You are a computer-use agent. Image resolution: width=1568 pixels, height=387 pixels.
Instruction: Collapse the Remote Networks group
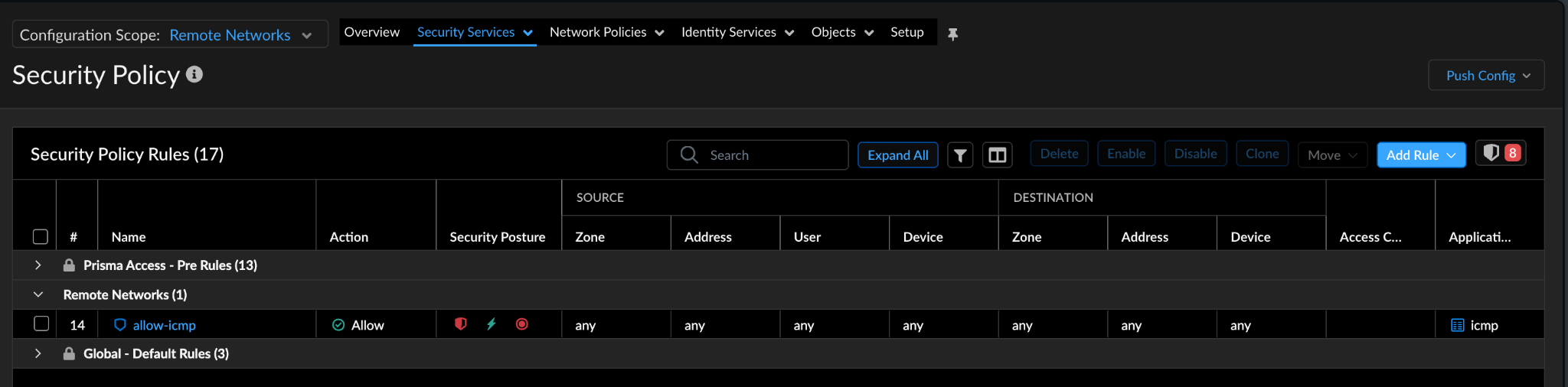[38, 294]
